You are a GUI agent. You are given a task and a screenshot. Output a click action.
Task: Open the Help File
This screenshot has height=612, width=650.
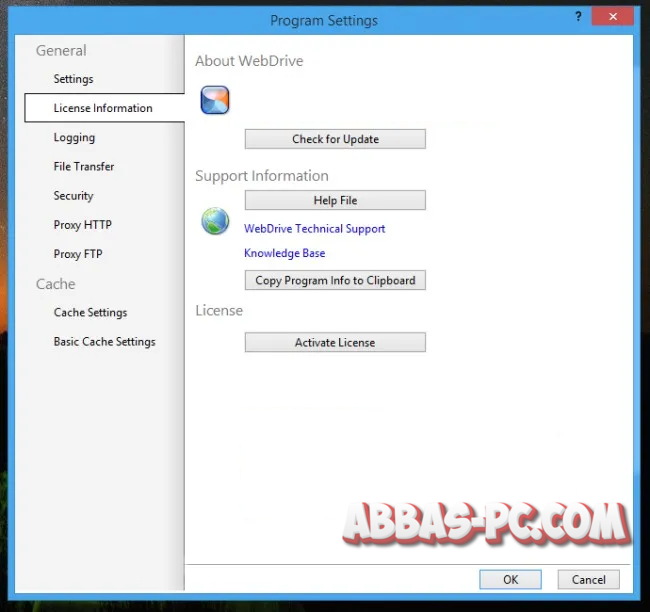pos(335,200)
